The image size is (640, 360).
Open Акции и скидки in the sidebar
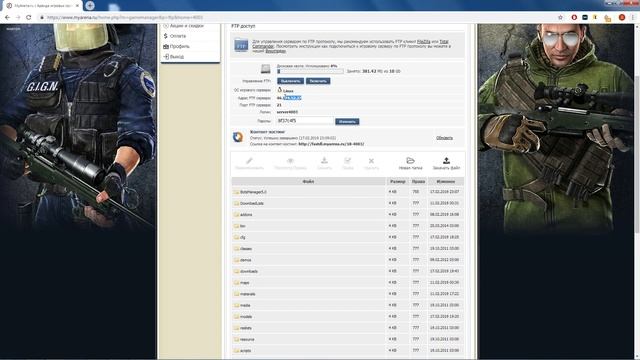(x=186, y=26)
